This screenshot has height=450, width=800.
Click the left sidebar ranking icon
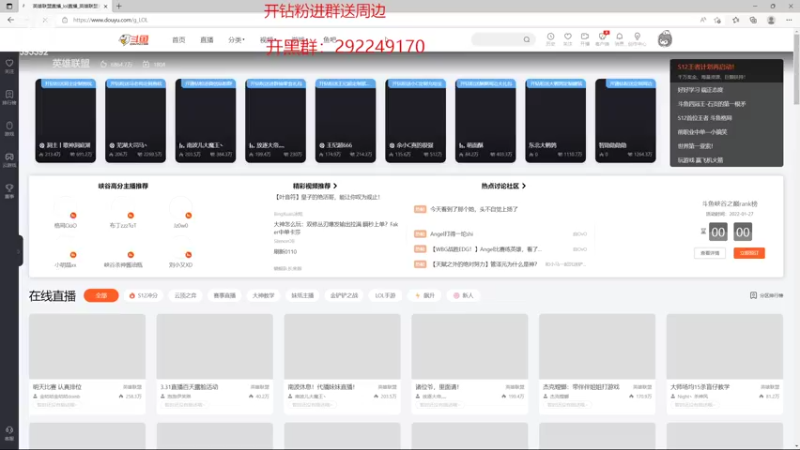pyautogui.click(x=9, y=97)
